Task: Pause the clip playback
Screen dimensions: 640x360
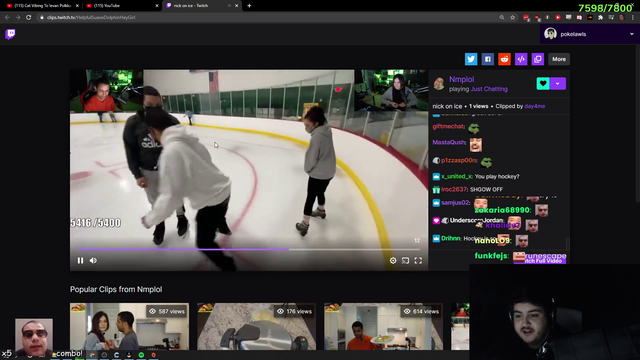Action: [80, 260]
